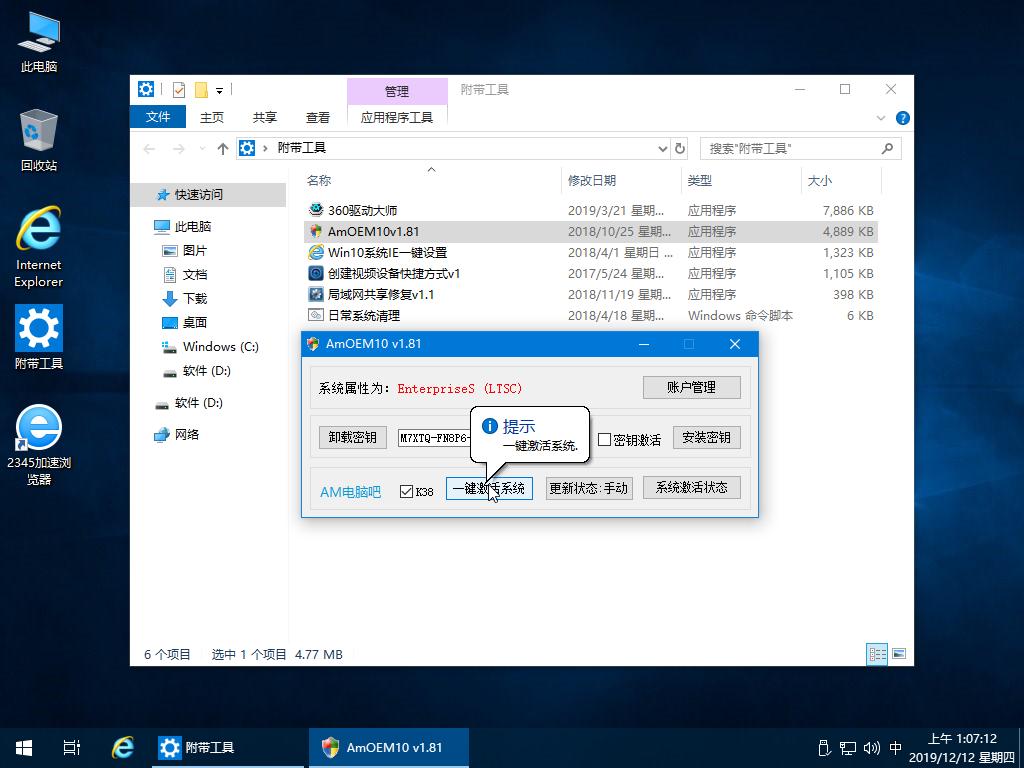The height and width of the screenshot is (768, 1024).
Task: Open the volume icon in system tray
Action: point(871,748)
